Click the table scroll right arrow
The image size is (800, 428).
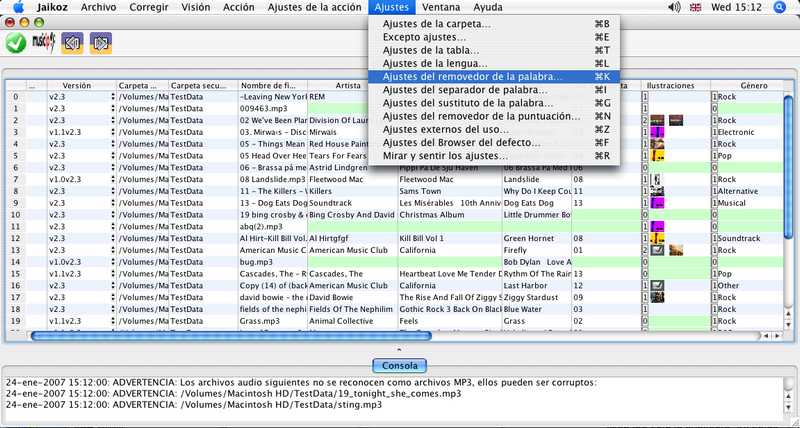coord(778,336)
